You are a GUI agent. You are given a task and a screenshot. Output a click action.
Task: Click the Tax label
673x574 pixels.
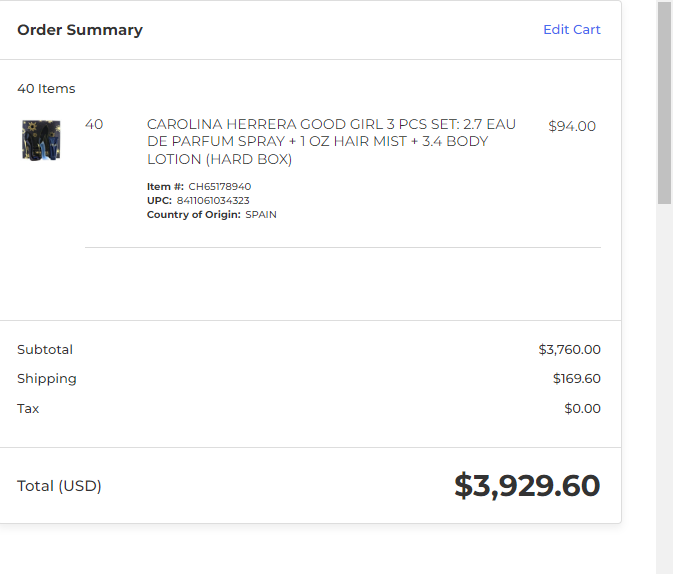28,408
